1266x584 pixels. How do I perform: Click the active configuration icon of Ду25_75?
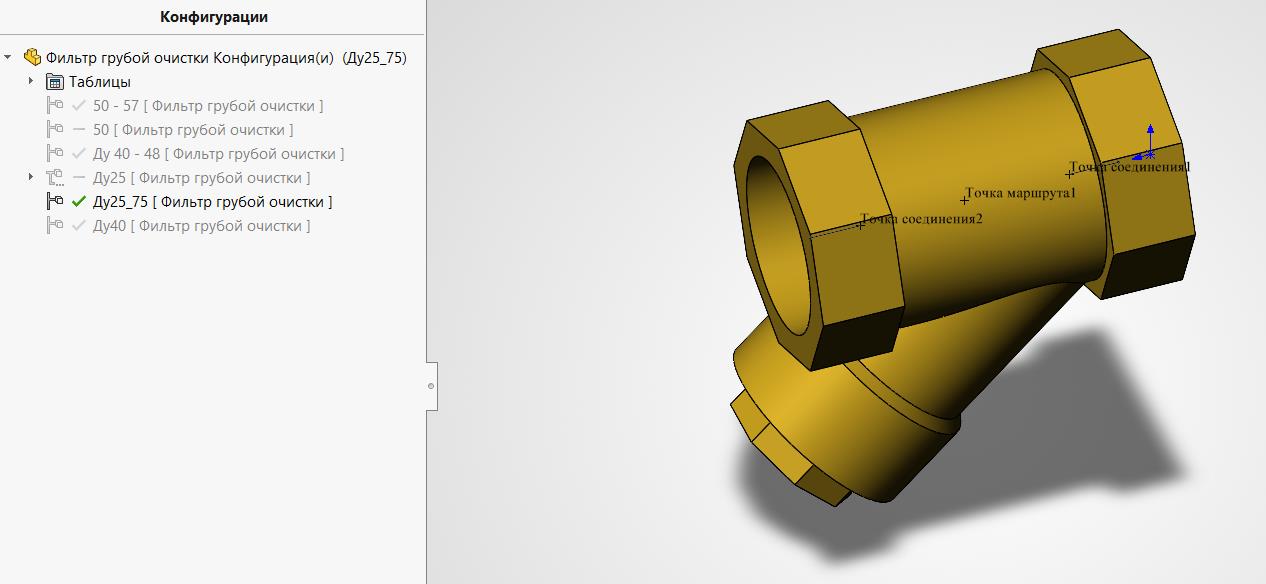tap(55, 201)
